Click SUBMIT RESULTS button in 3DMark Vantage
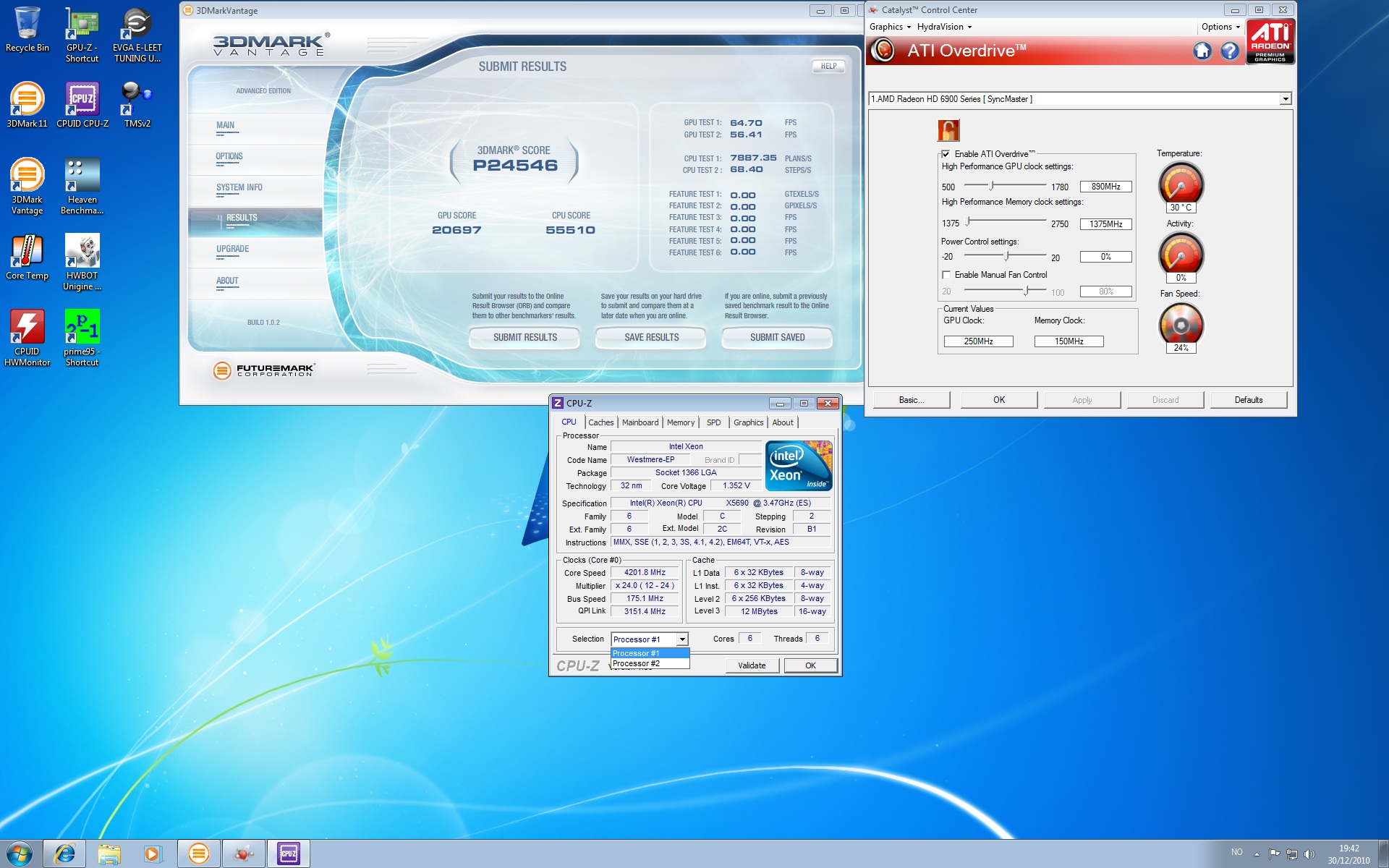 pos(525,338)
